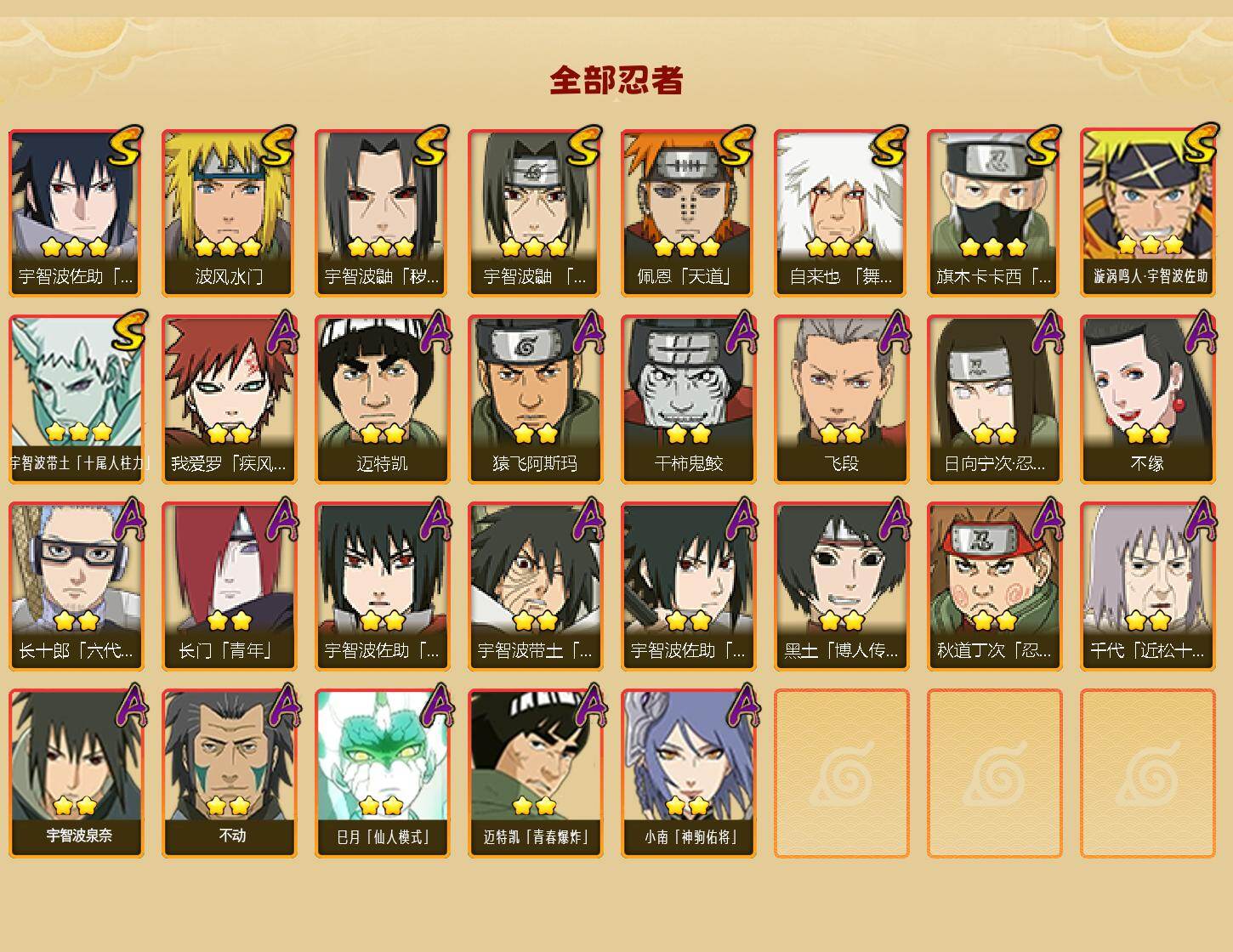This screenshot has height=952, width=1233.
Task: Select the 长门「青年」 card
Action: pyautogui.click(x=229, y=586)
